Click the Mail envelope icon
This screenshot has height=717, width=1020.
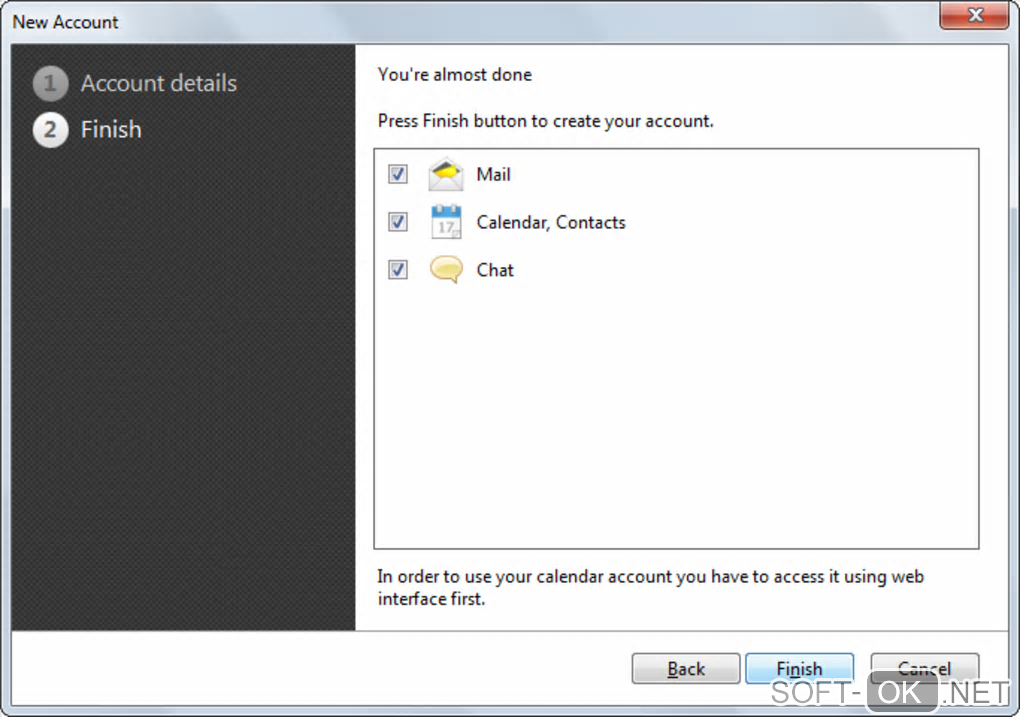pyautogui.click(x=446, y=175)
